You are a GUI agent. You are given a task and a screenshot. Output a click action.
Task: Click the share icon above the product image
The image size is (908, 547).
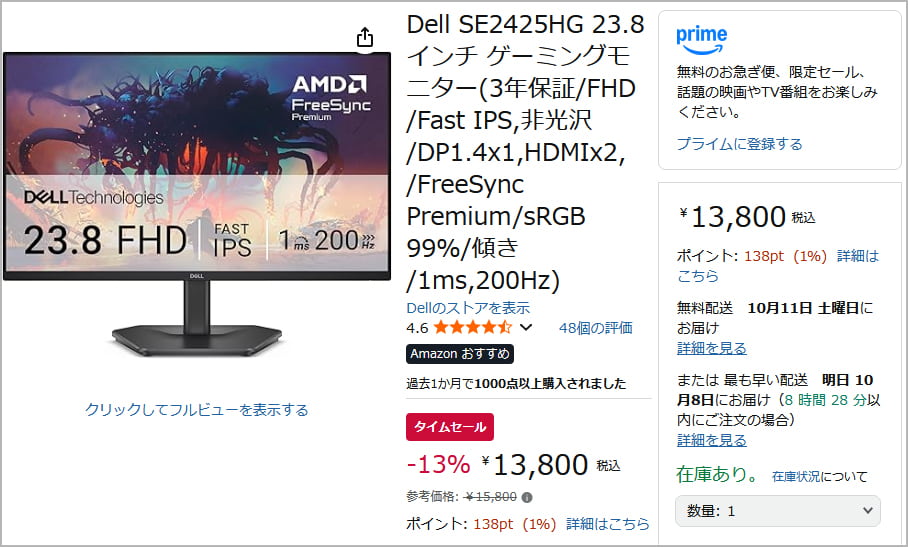point(365,37)
